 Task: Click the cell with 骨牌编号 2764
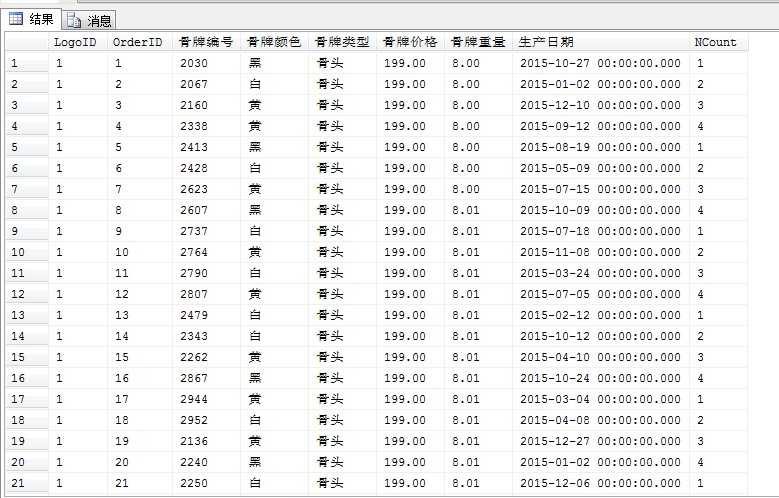point(207,252)
